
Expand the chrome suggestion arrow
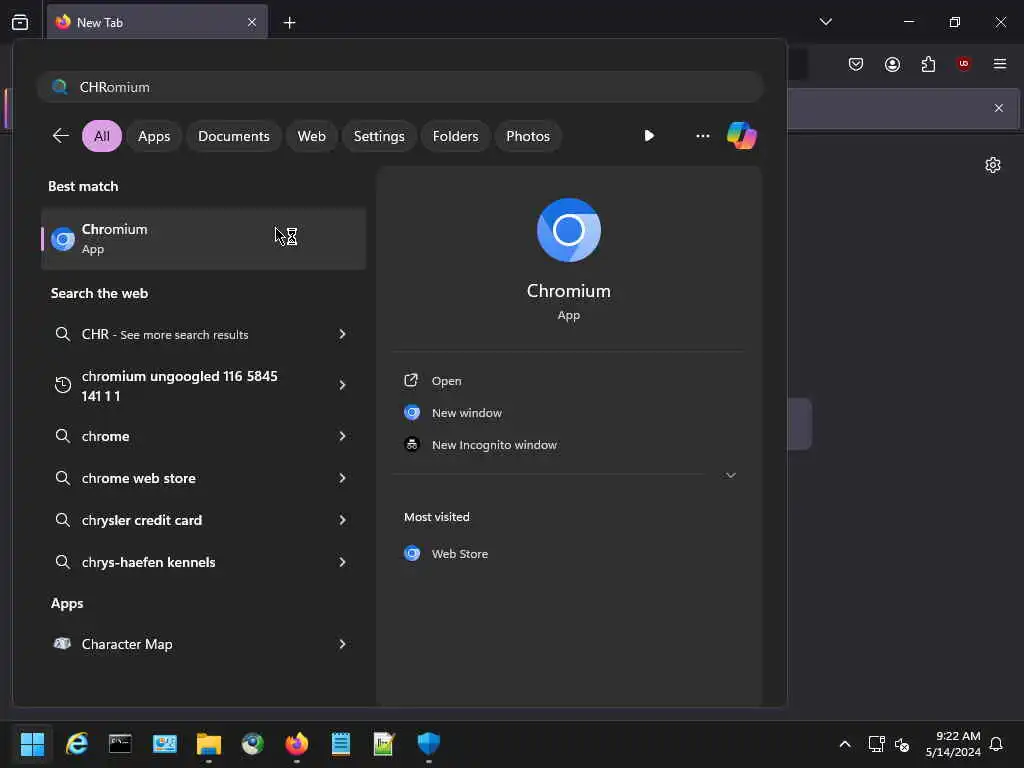click(342, 436)
